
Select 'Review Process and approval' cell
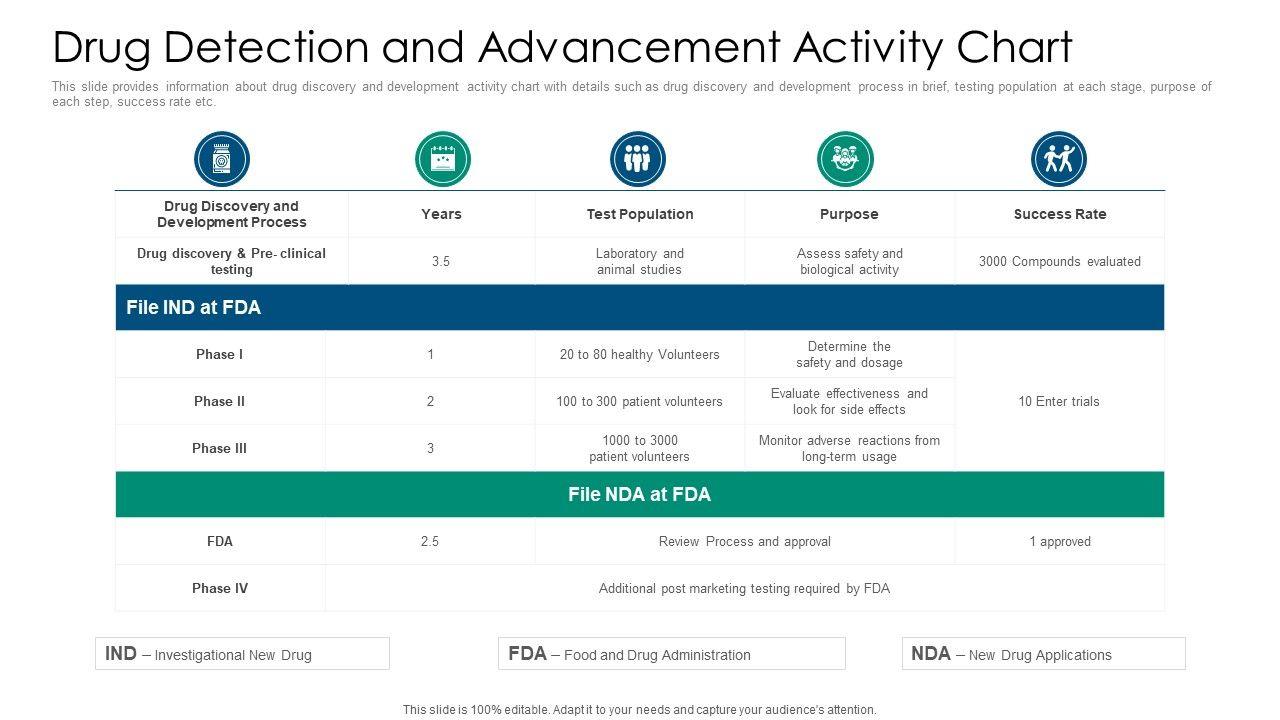pos(745,541)
